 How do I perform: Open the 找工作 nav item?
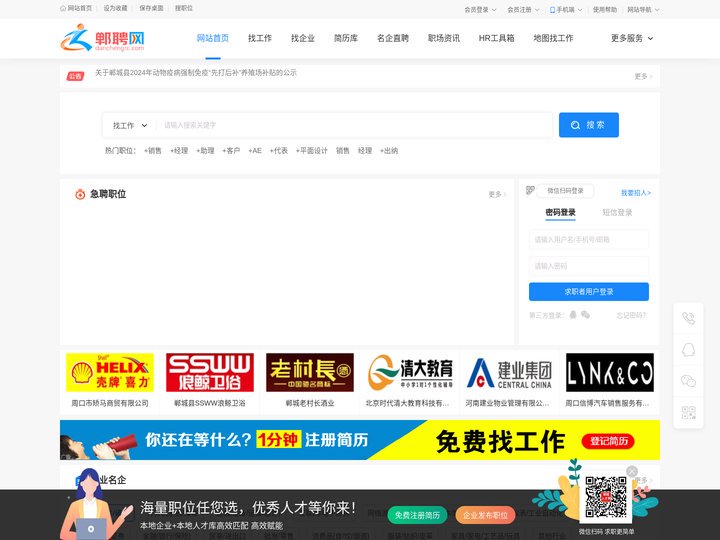click(260, 38)
